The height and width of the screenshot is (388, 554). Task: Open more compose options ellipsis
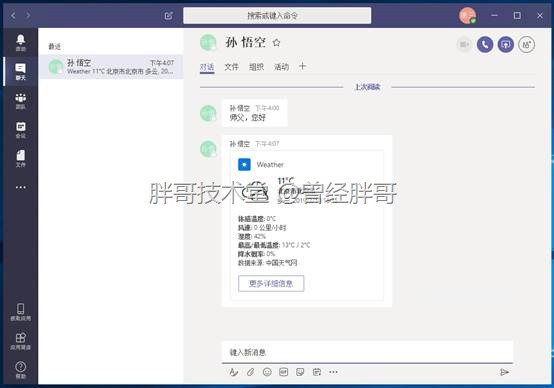coord(333,372)
